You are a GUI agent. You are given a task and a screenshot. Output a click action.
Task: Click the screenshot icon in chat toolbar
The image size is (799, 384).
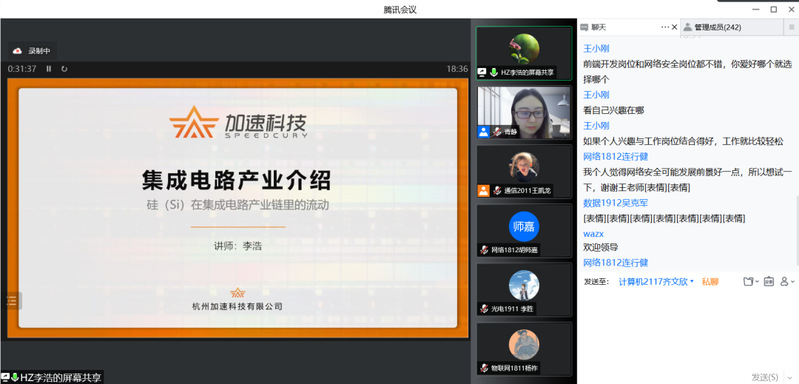pos(768,281)
